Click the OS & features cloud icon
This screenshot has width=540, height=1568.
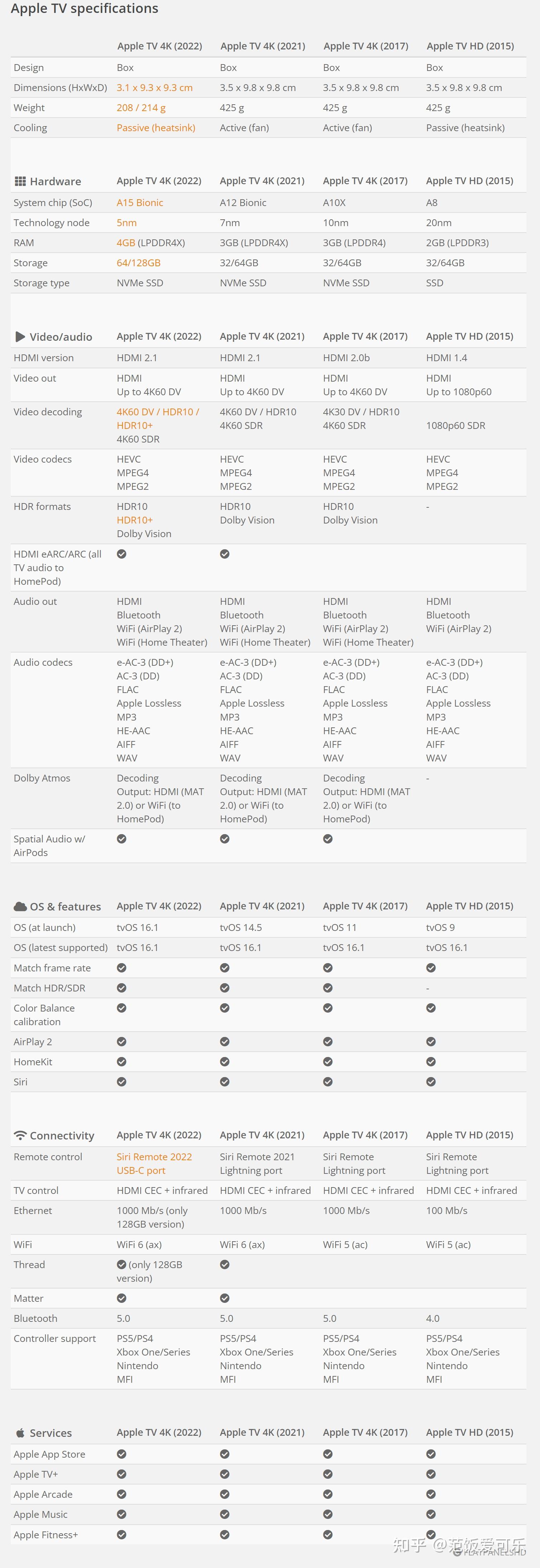20,906
